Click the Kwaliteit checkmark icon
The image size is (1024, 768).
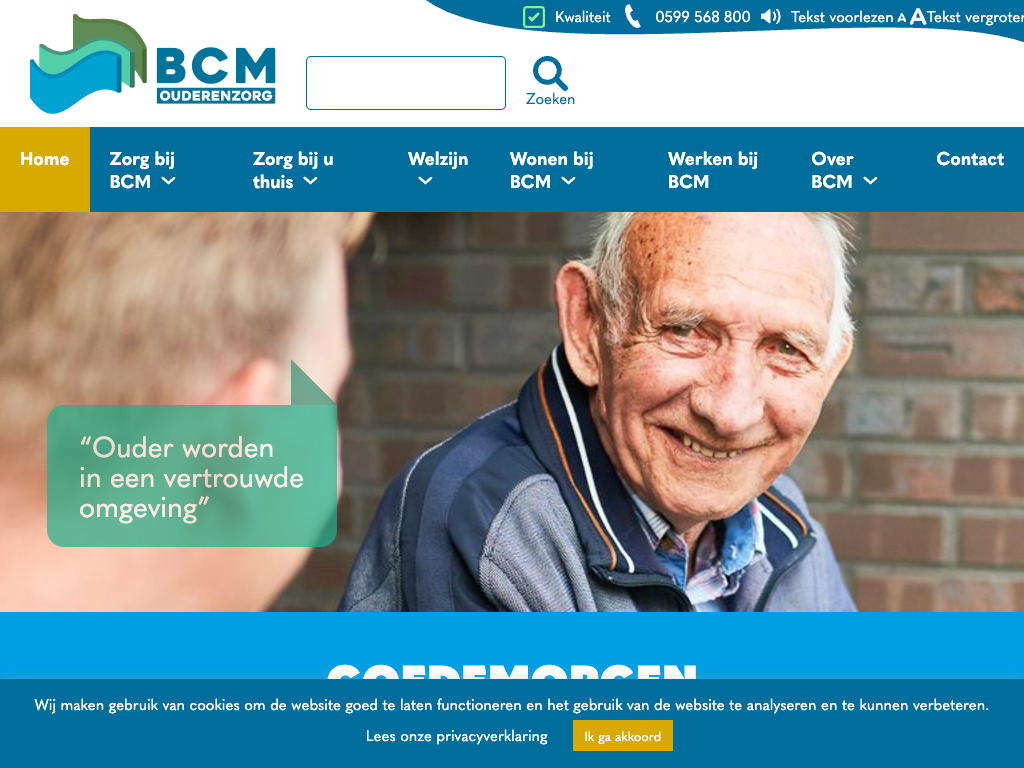534,17
